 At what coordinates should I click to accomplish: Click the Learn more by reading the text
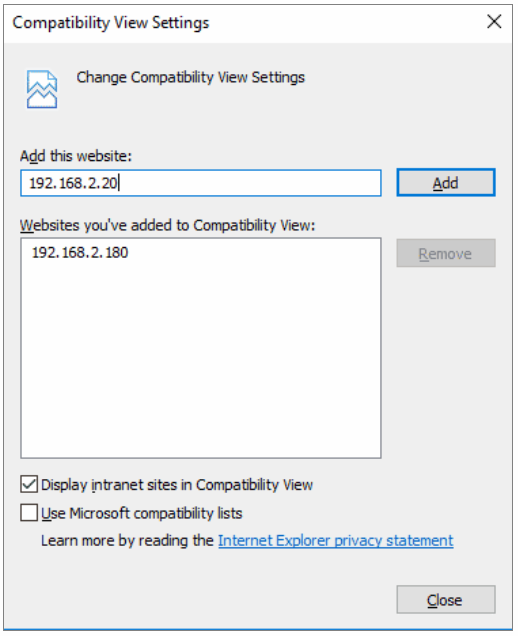pos(127,541)
